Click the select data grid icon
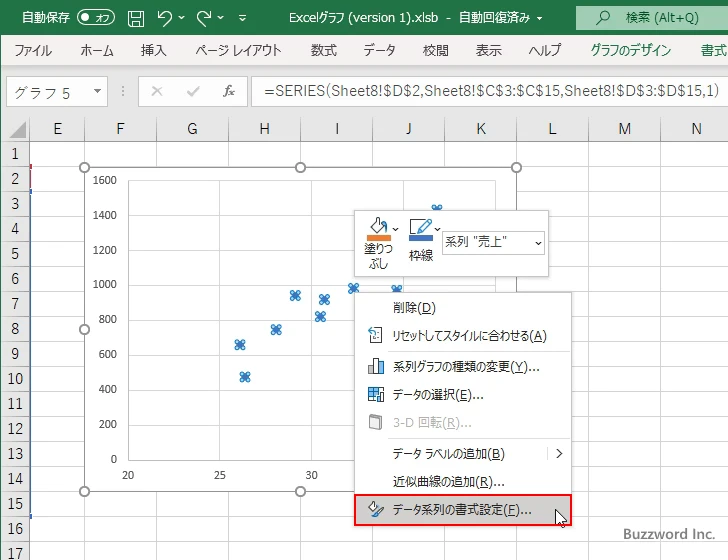This screenshot has width=728, height=560. tap(376, 394)
